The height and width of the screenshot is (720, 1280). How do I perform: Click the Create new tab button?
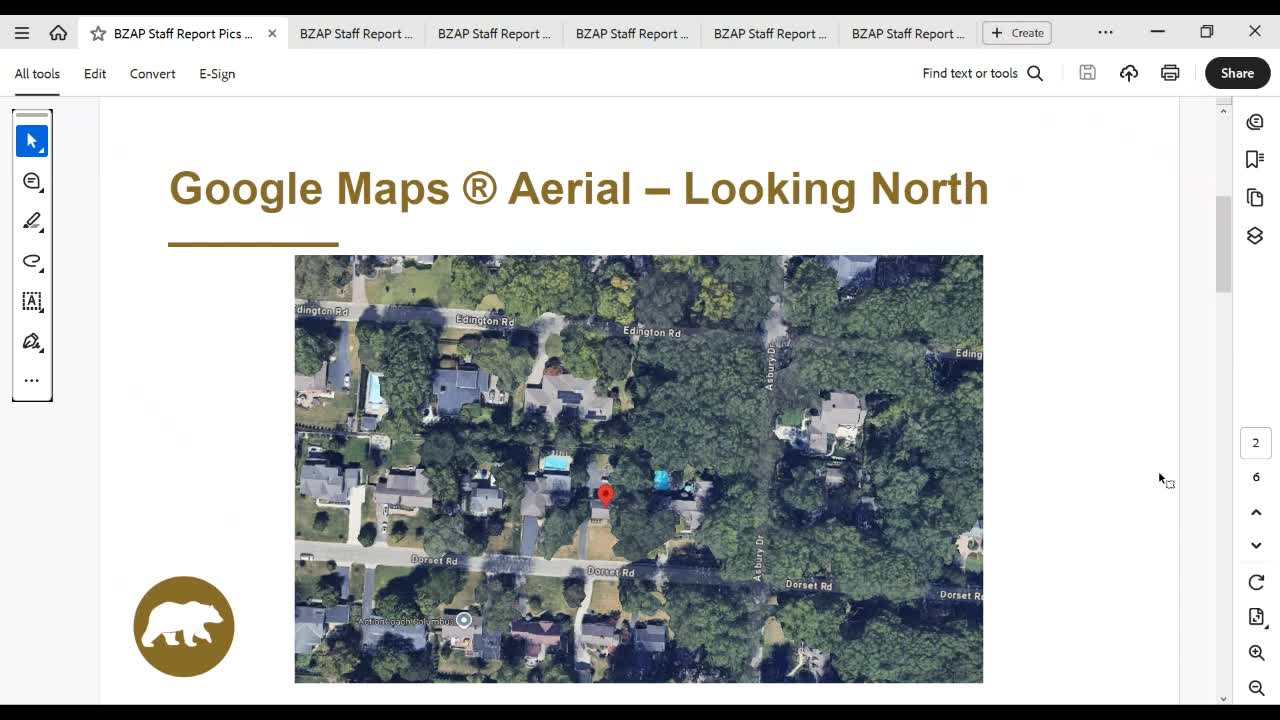[x=1017, y=33]
